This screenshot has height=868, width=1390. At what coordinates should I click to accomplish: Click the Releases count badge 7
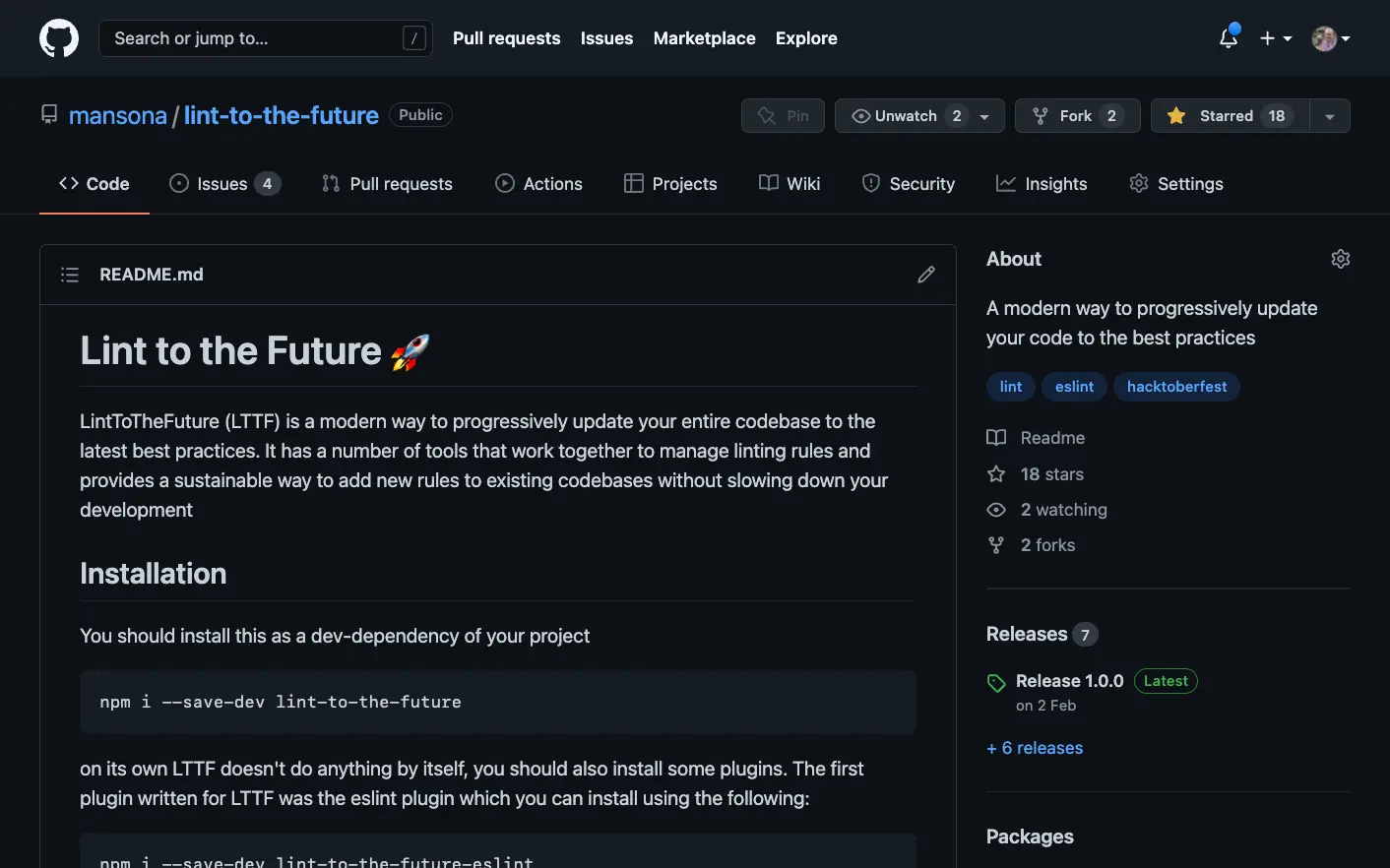tap(1085, 635)
